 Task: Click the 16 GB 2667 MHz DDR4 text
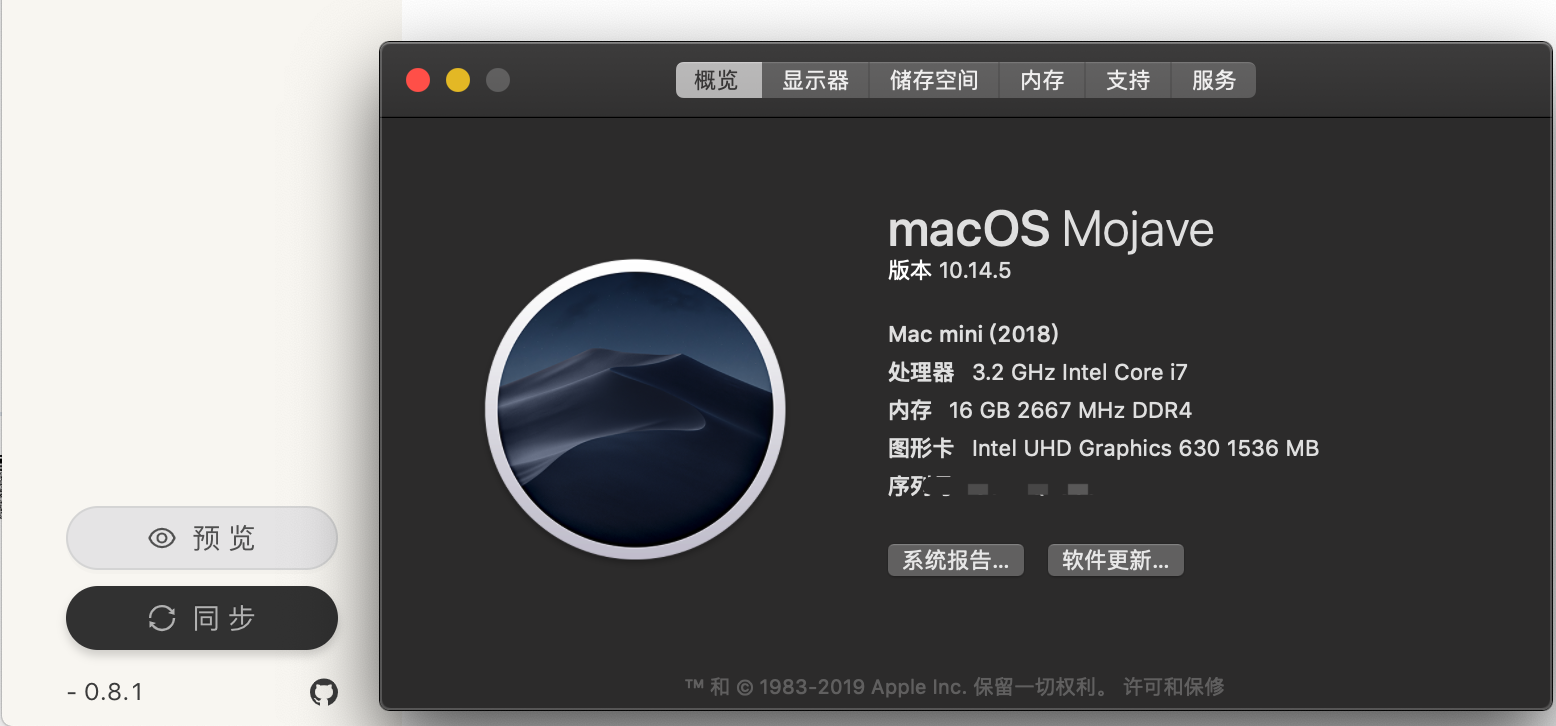tap(1070, 410)
